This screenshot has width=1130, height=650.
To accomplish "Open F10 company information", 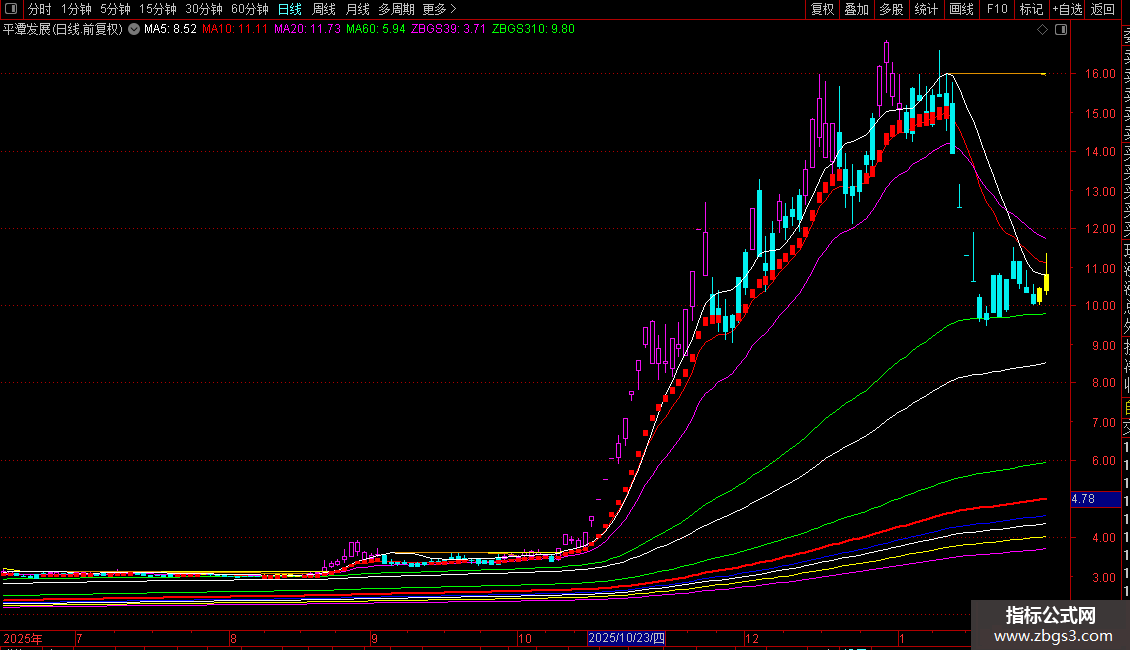I will (x=997, y=9).
